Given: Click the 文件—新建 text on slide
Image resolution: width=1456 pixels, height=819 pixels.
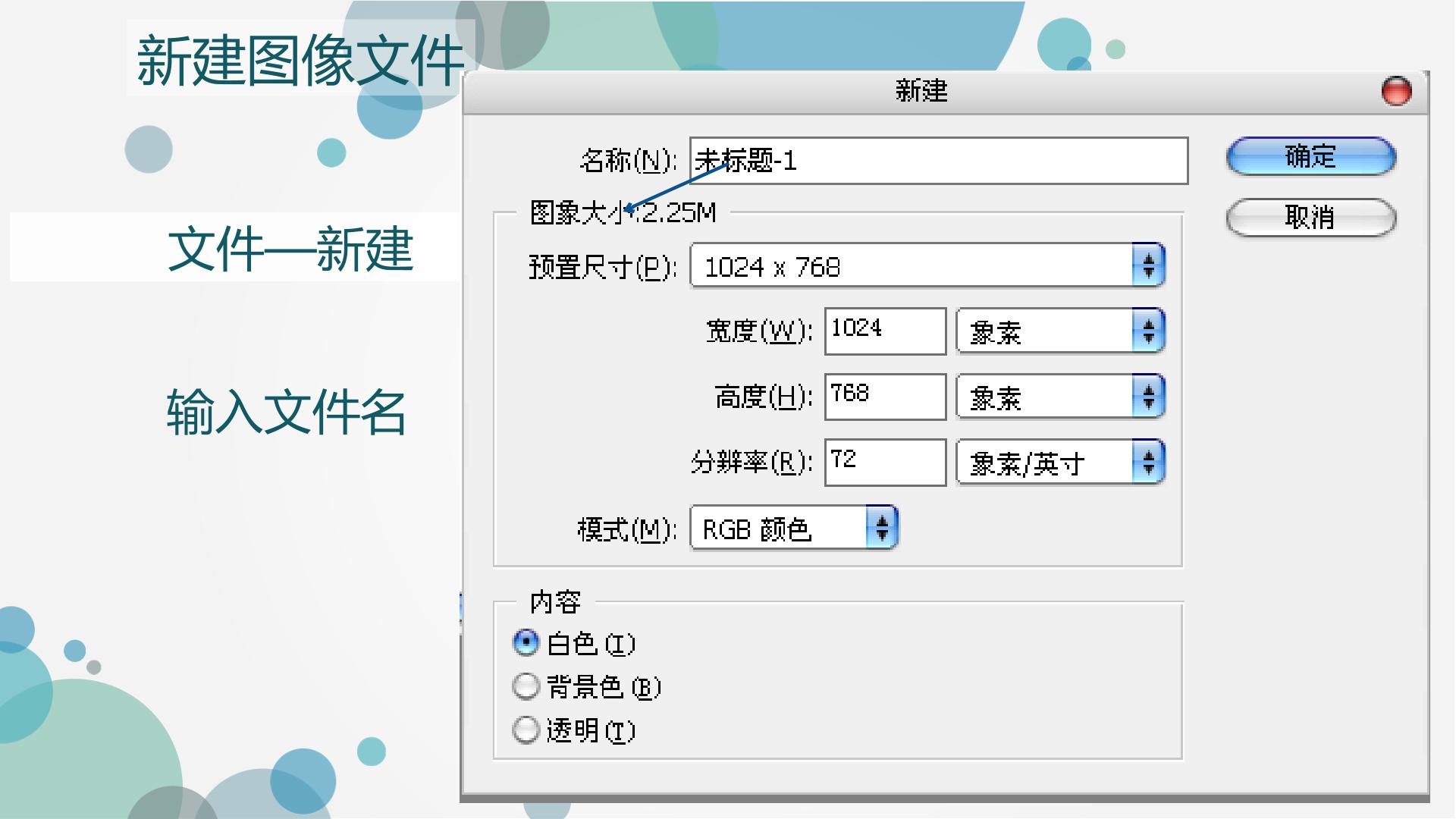Looking at the screenshot, I should (x=290, y=249).
